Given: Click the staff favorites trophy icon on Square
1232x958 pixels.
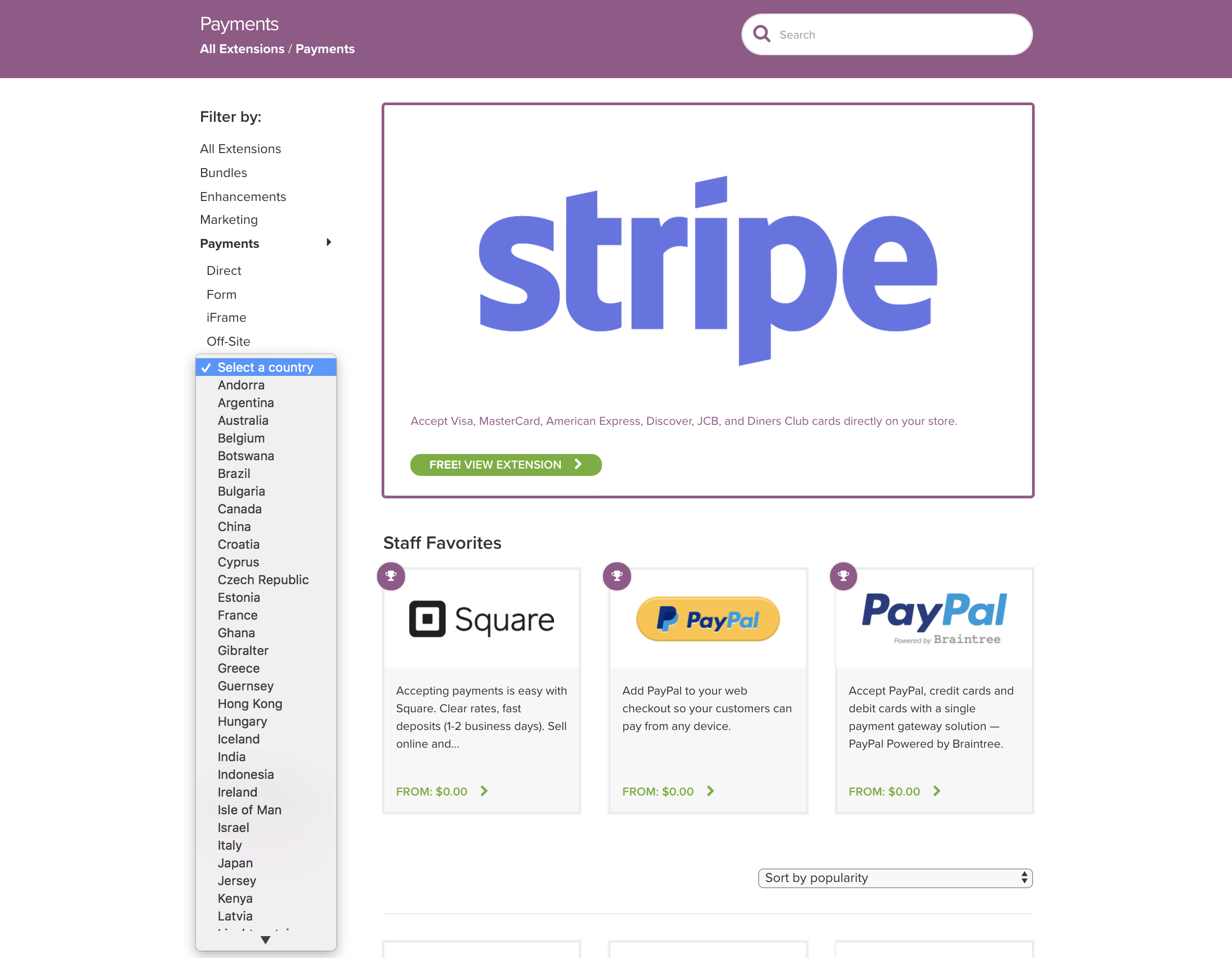Looking at the screenshot, I should coord(392,574).
